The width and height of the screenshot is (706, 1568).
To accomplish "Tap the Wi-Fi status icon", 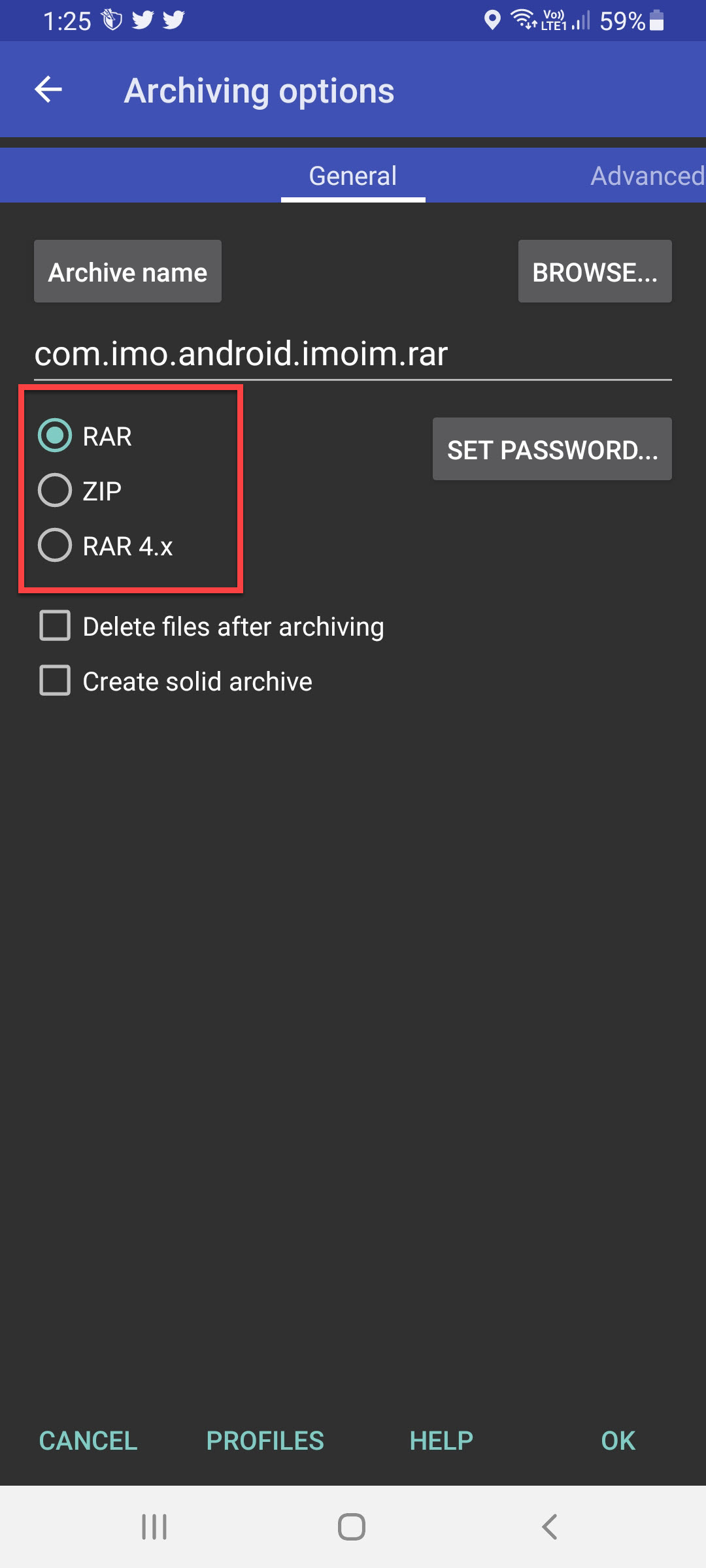I will pyautogui.click(x=524, y=20).
